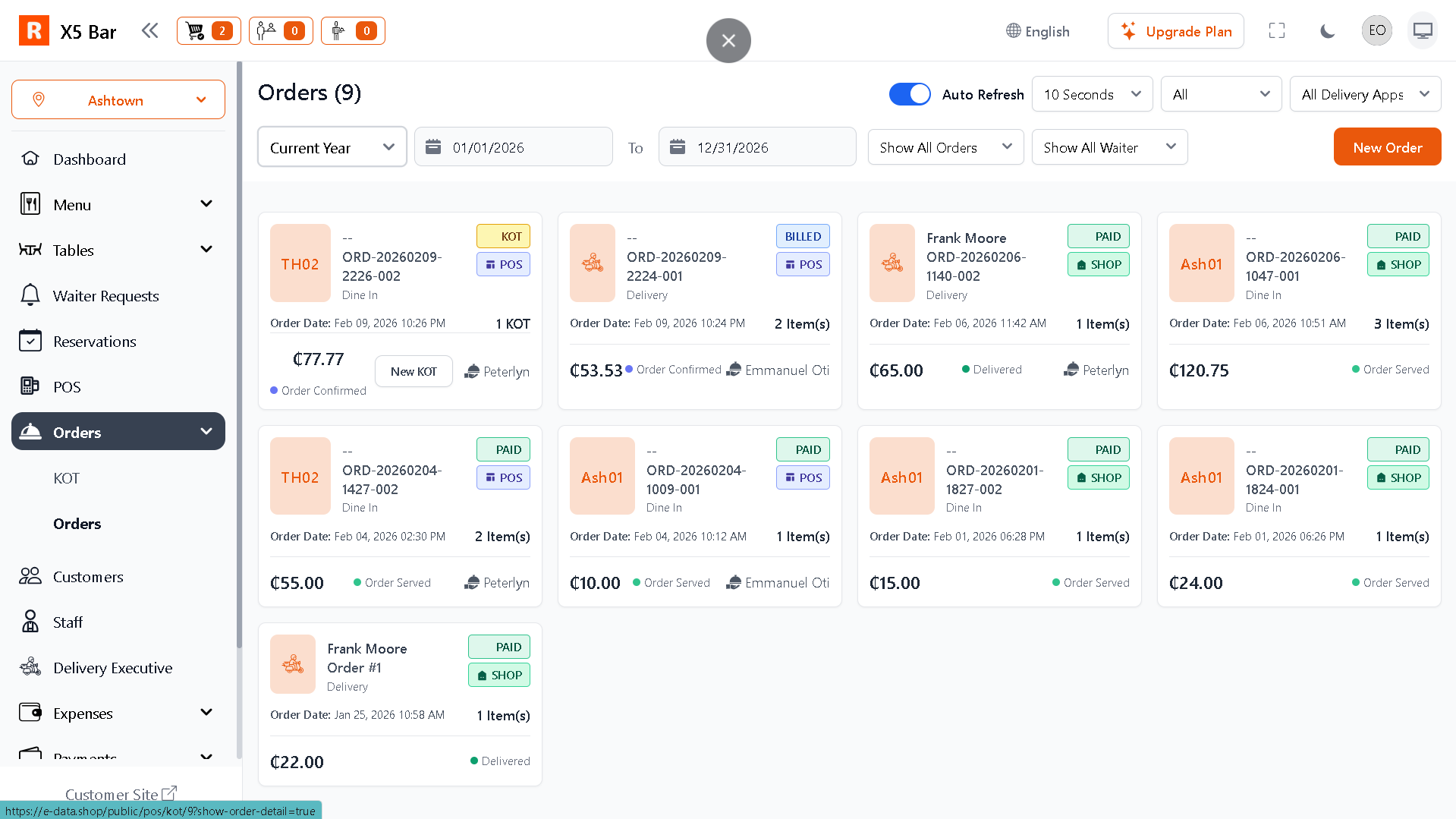
Task: Open the Show All Waiter filter
Action: (x=1109, y=147)
